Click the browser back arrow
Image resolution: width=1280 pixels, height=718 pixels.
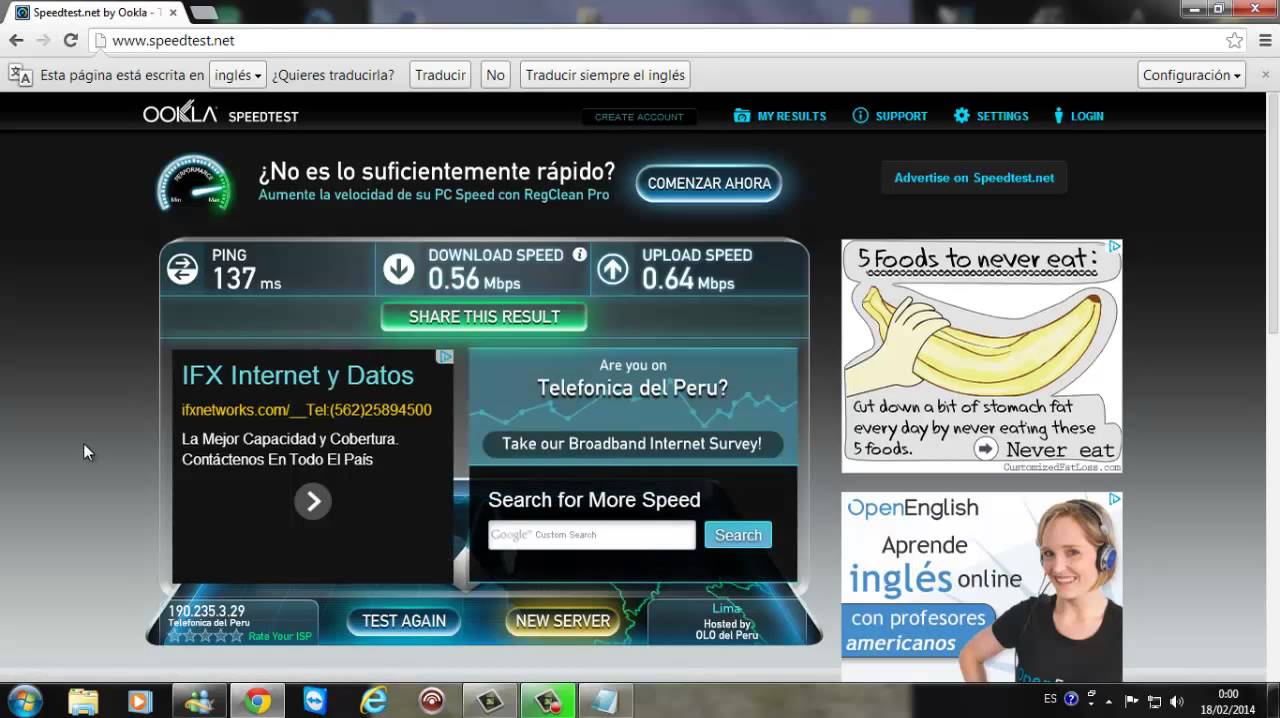tap(16, 40)
